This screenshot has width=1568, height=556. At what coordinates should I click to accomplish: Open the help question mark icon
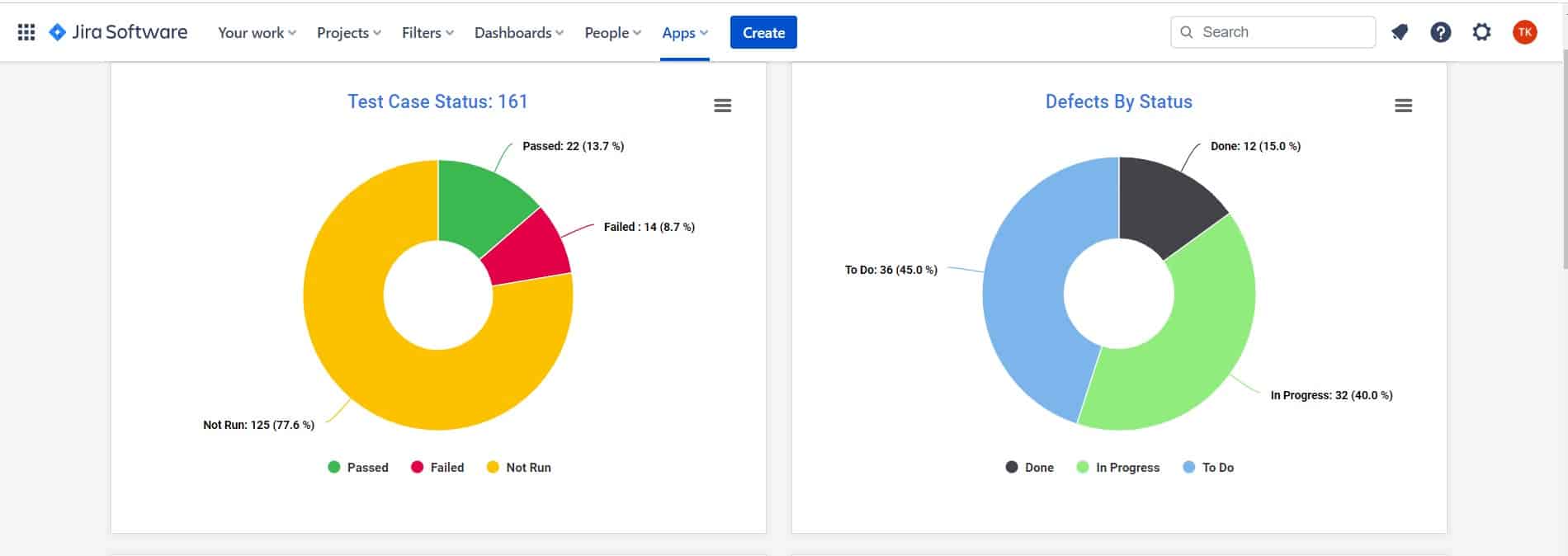[1441, 32]
